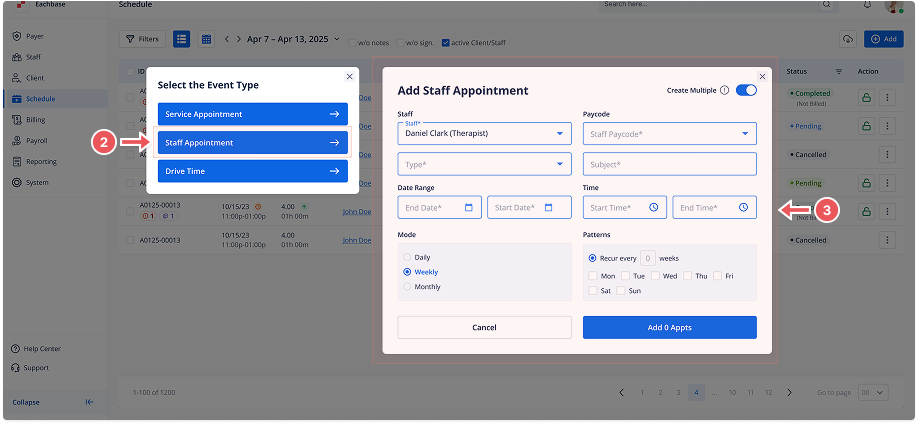Viewport: 918px width, 425px height.
Task: Click the notification bell icon
Action: coord(867,5)
